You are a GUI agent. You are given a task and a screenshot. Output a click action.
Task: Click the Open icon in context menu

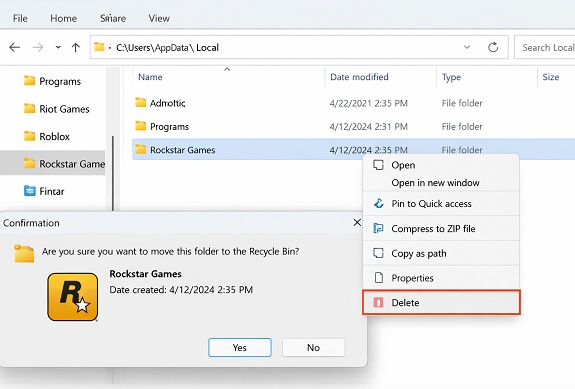(378, 165)
